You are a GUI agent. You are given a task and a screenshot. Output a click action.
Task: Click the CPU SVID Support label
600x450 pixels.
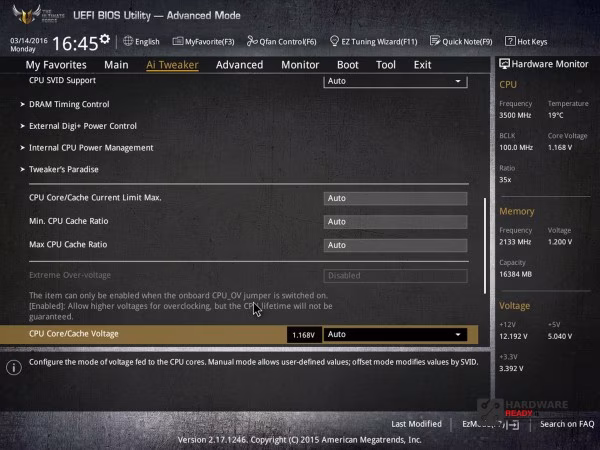[62, 80]
